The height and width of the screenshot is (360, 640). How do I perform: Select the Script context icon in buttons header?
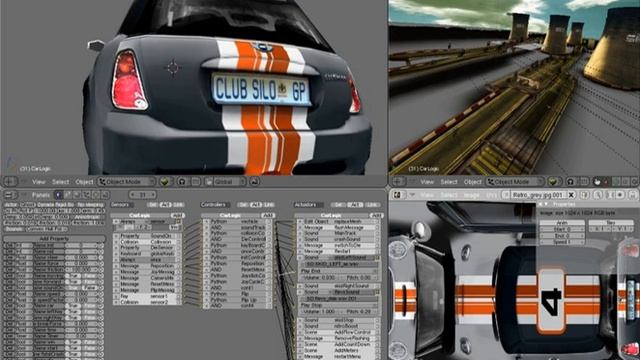pyautogui.click(x=67, y=195)
